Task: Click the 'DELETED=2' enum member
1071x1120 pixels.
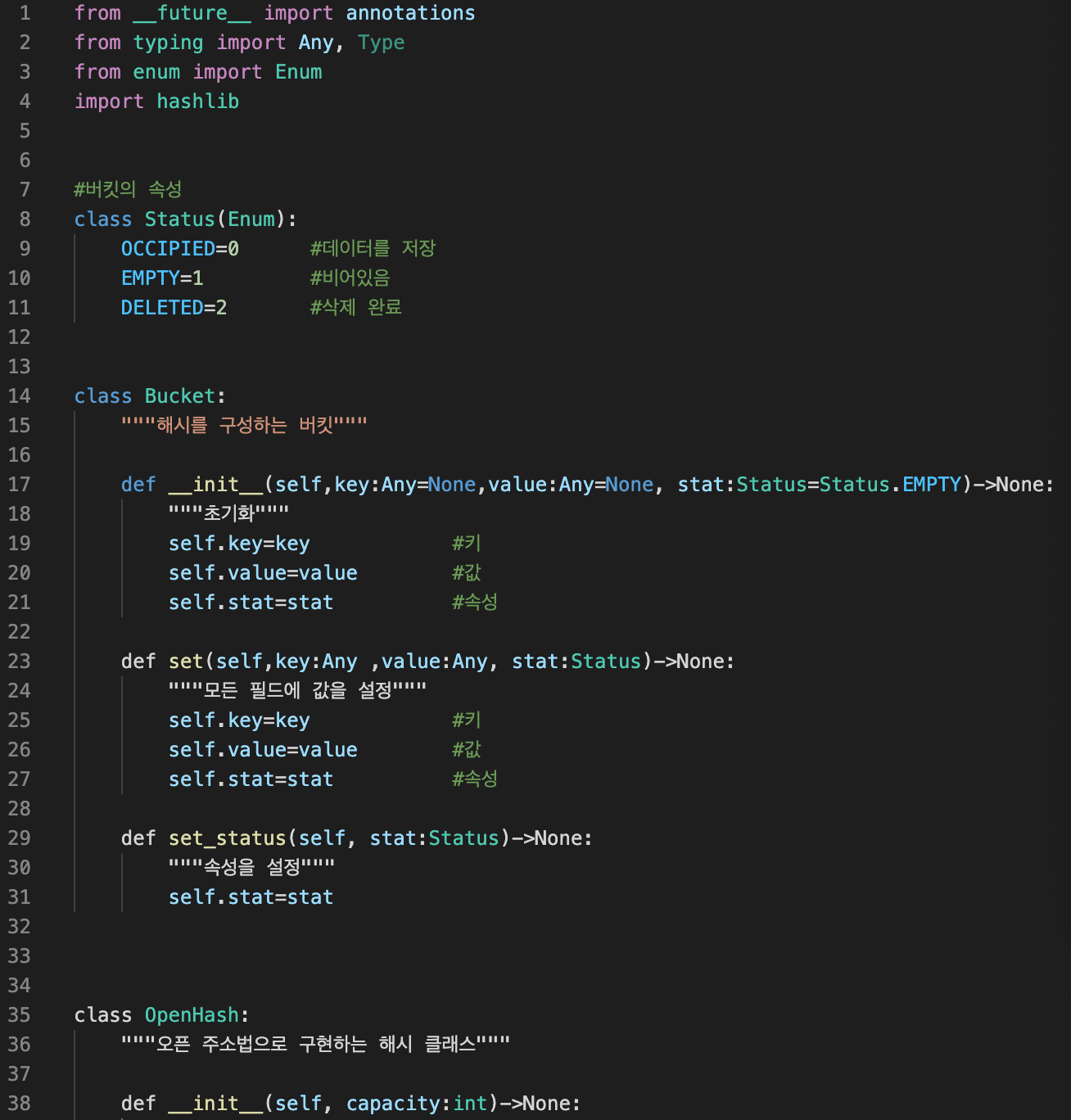Action: click(174, 308)
